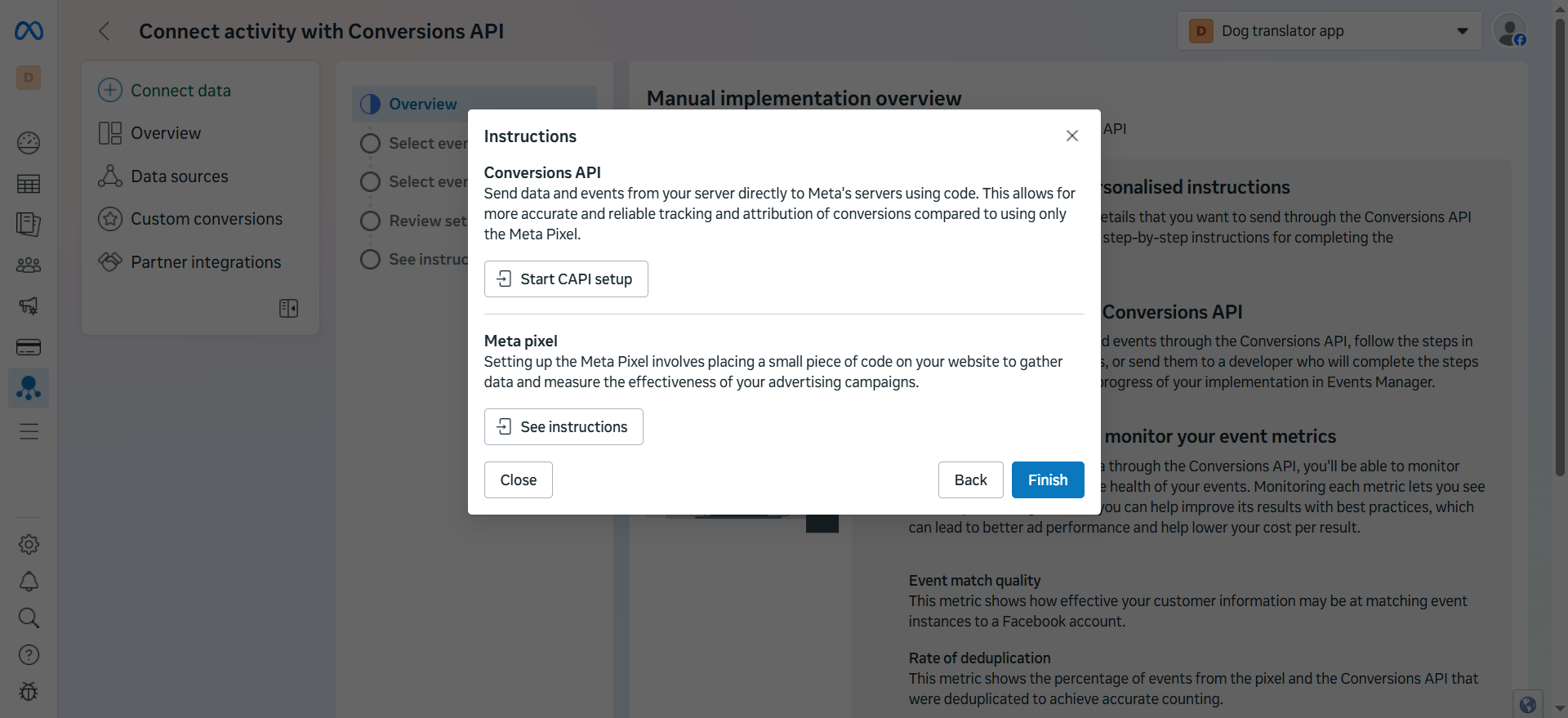Click the search magnifier in left sidebar
The image size is (1568, 718).
[x=29, y=618]
